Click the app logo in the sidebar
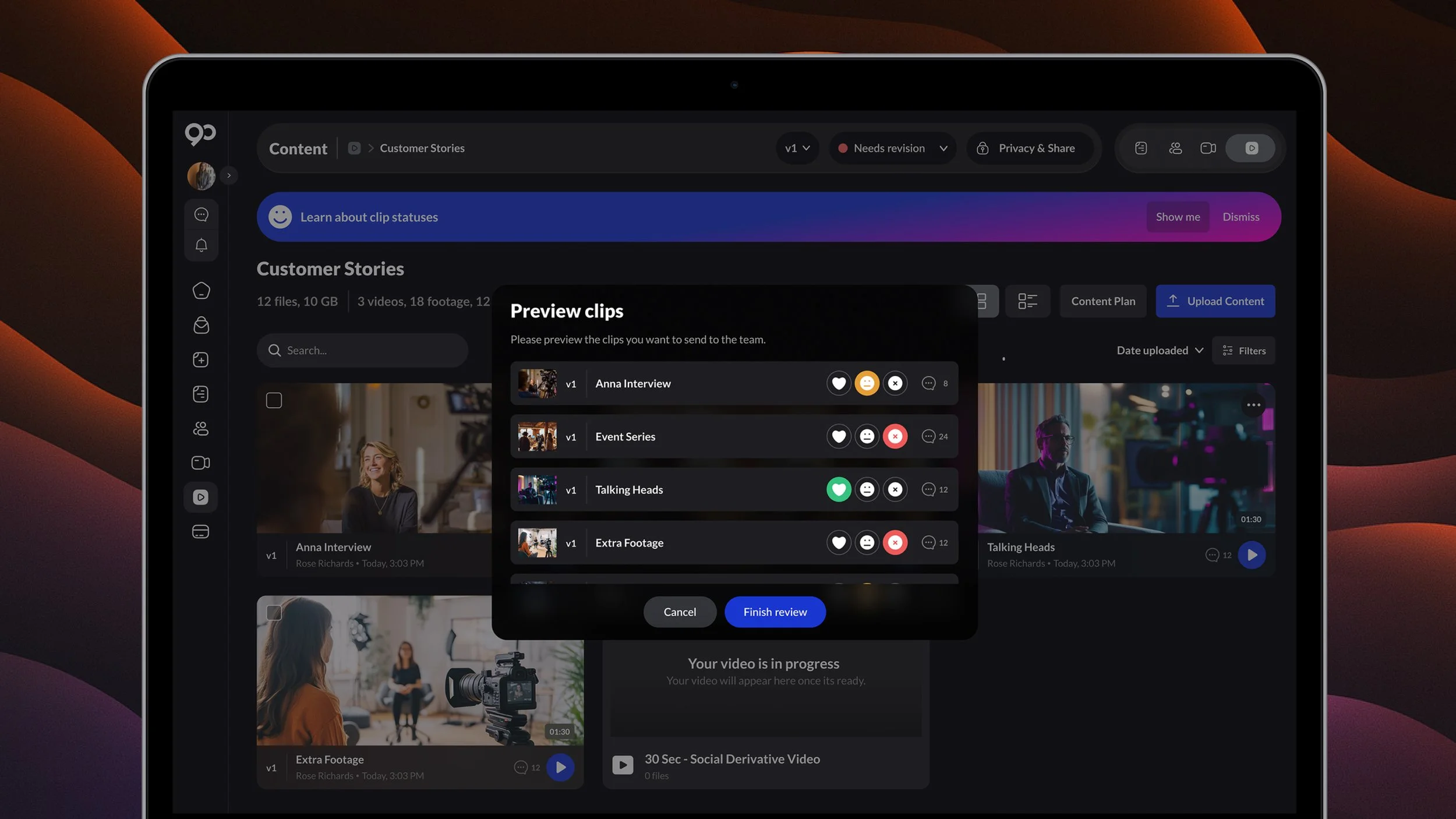The image size is (1456, 819). pos(200,134)
